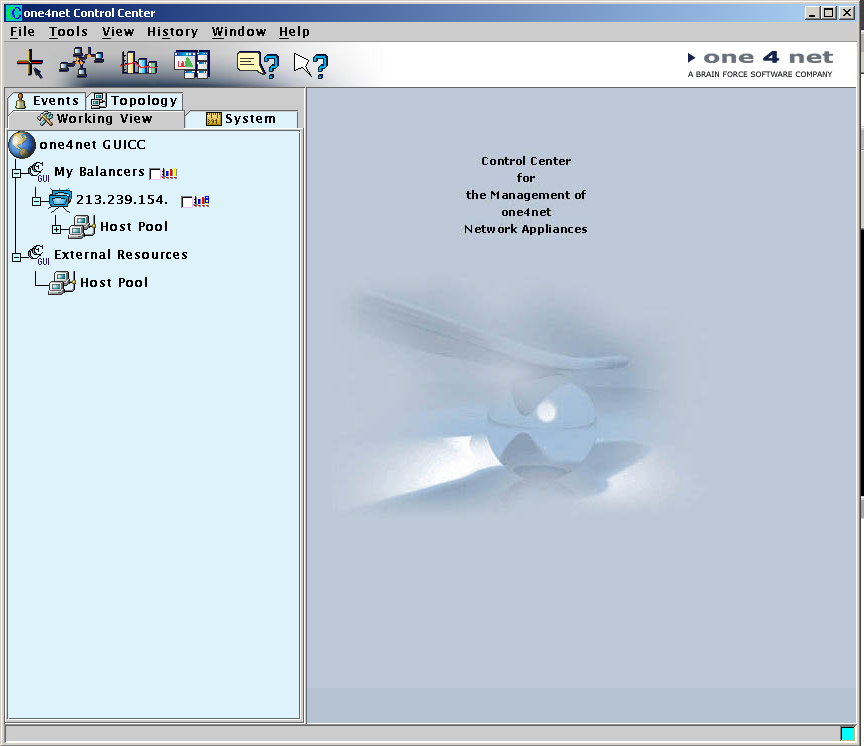The width and height of the screenshot is (864, 746).
Task: Collapse the External Resources tree node
Action: [17, 257]
